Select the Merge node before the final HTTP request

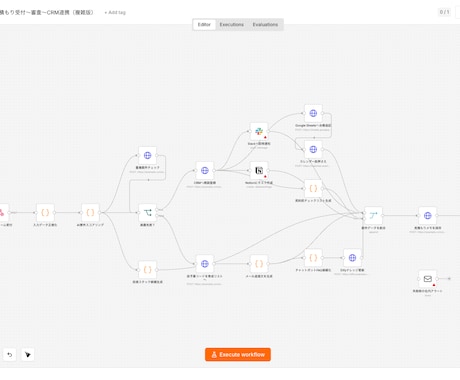373,216
